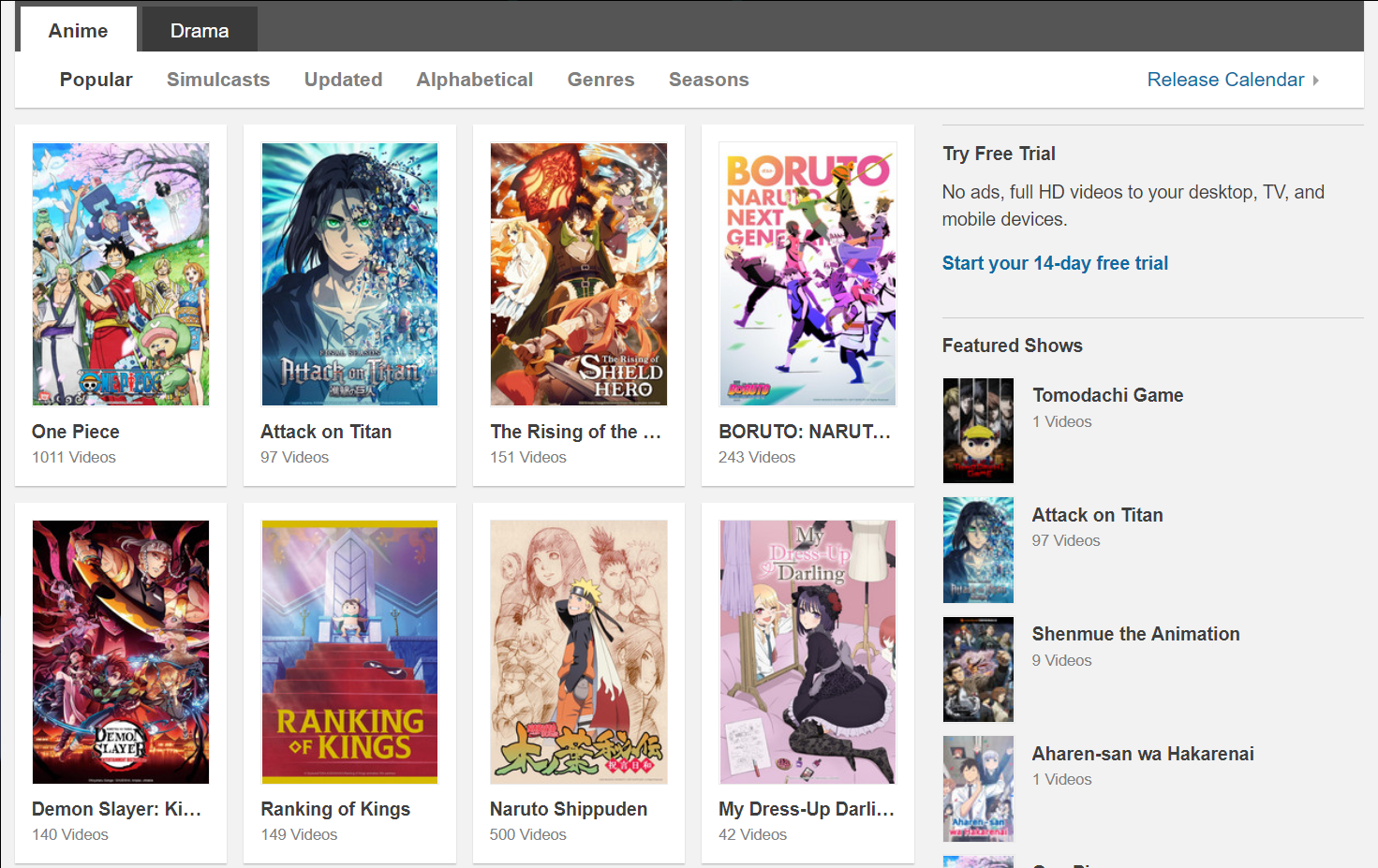Open The Rising of the Shield Hero poster
The height and width of the screenshot is (868, 1378).
pyautogui.click(x=579, y=274)
